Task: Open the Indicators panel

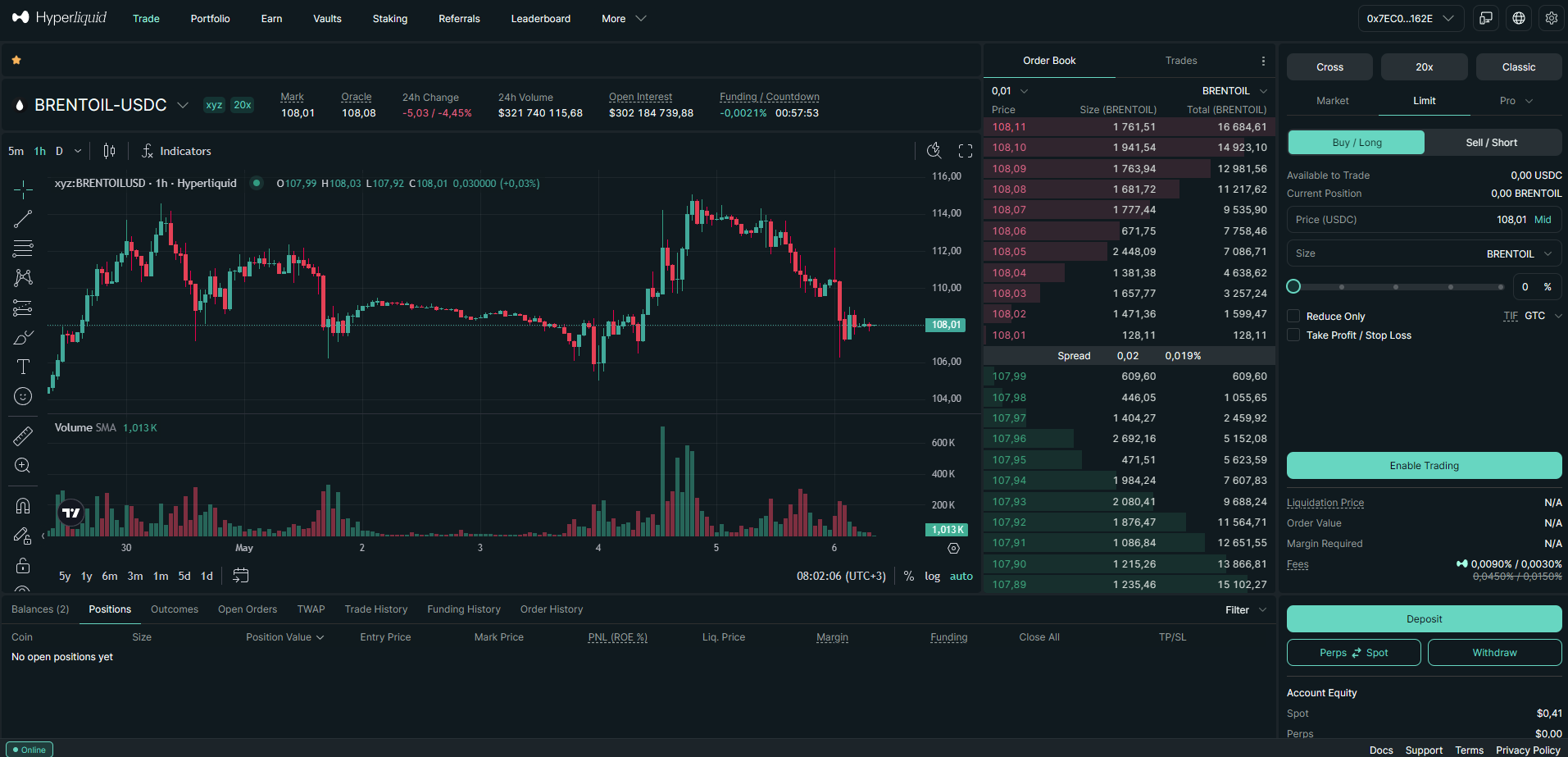Action: point(176,151)
